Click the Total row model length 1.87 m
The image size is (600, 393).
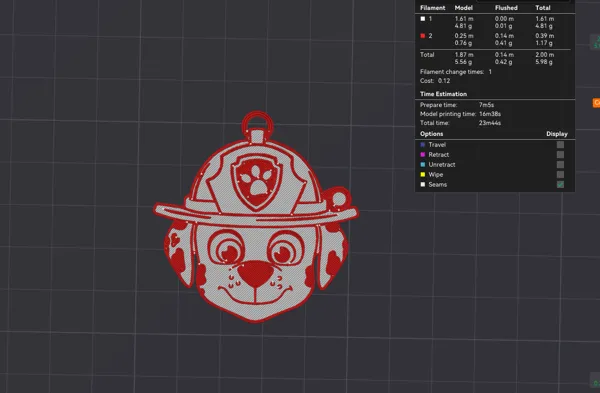tap(464, 55)
